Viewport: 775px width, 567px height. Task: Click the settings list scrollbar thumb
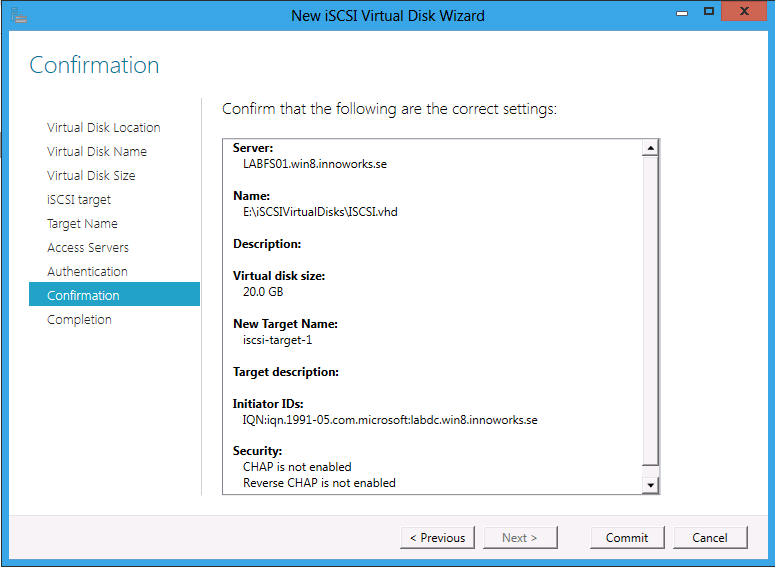click(650, 311)
